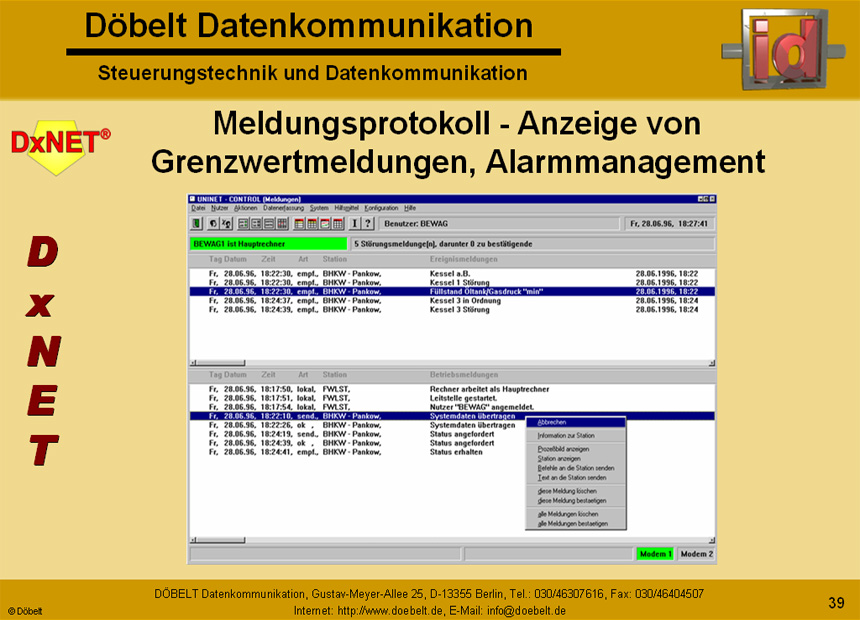Open the Nutzer menu

(x=219, y=208)
